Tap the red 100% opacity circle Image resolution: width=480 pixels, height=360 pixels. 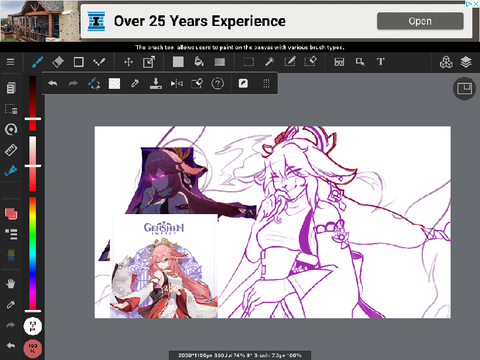33,349
